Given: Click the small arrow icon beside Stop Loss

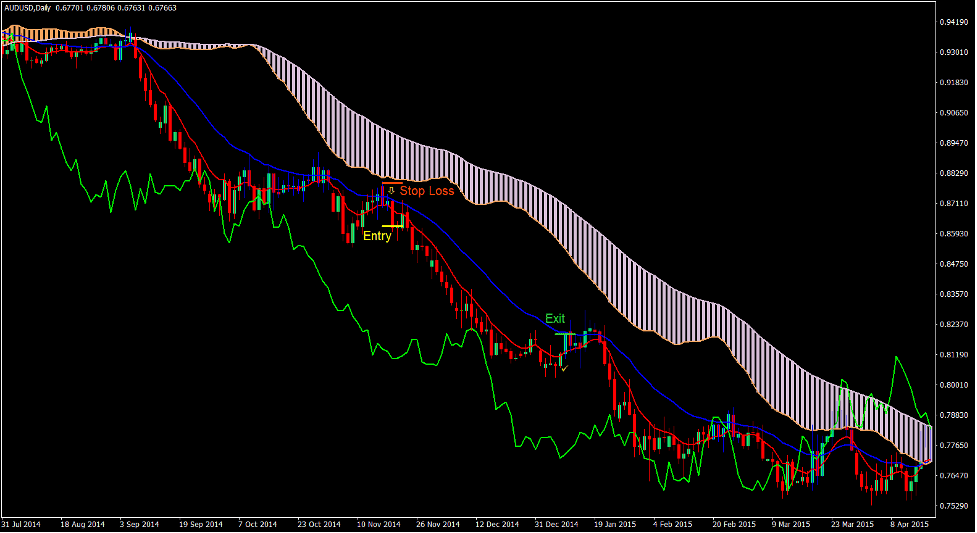Looking at the screenshot, I should point(391,190).
